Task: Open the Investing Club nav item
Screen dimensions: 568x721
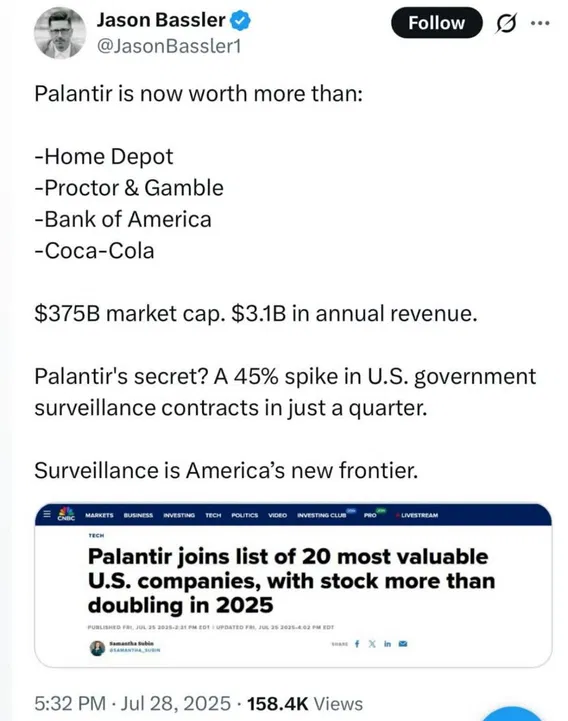Action: (322, 515)
